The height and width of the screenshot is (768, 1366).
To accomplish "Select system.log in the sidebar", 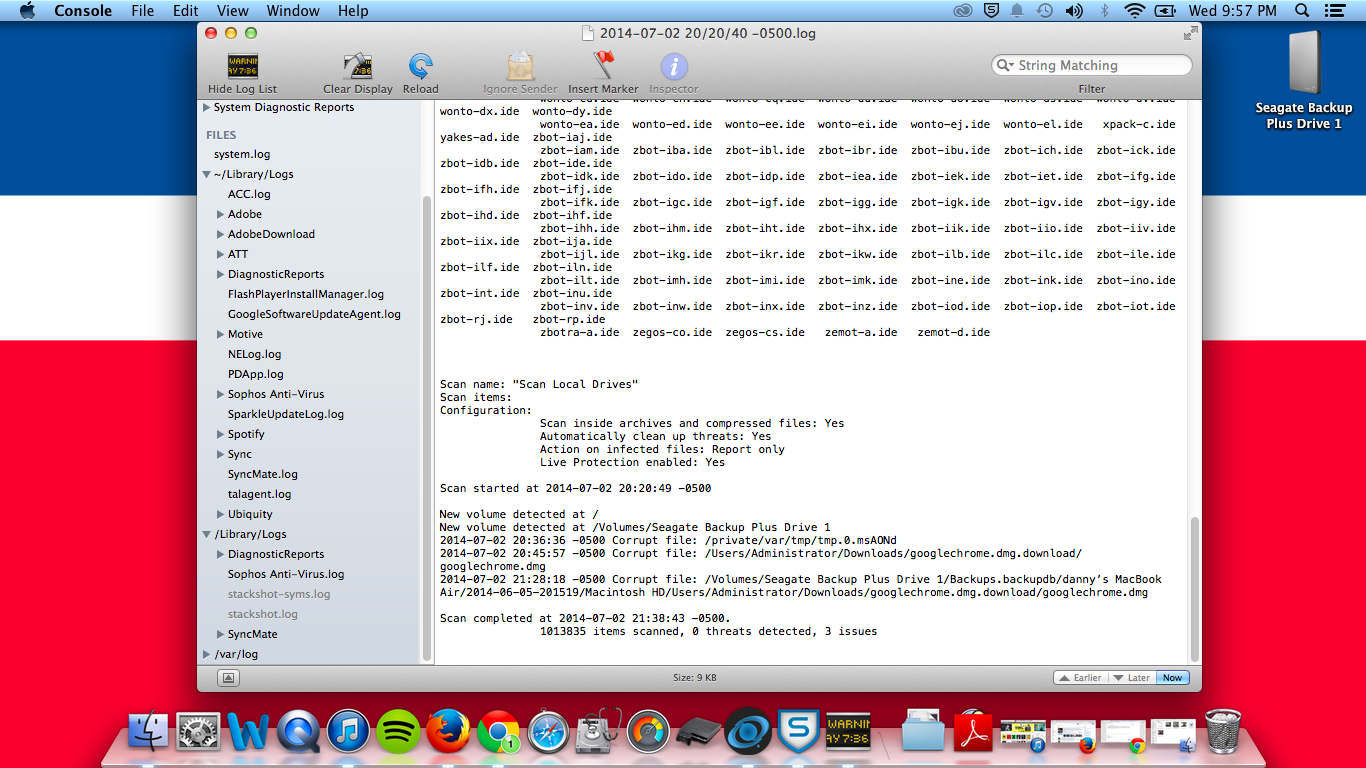I will [x=242, y=154].
